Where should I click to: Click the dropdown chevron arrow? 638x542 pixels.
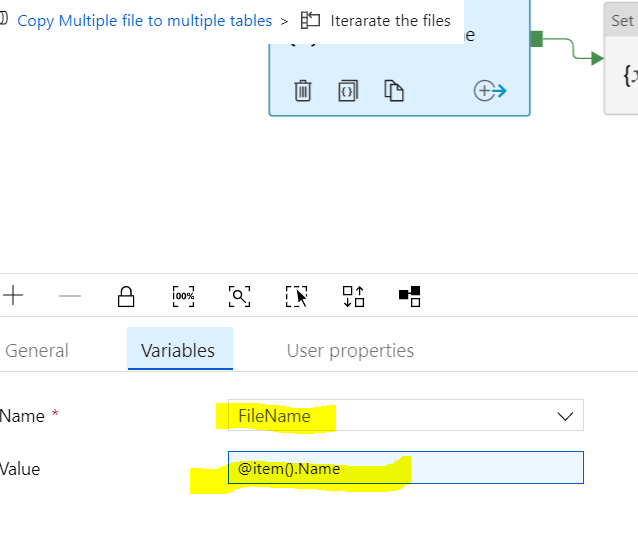click(565, 416)
